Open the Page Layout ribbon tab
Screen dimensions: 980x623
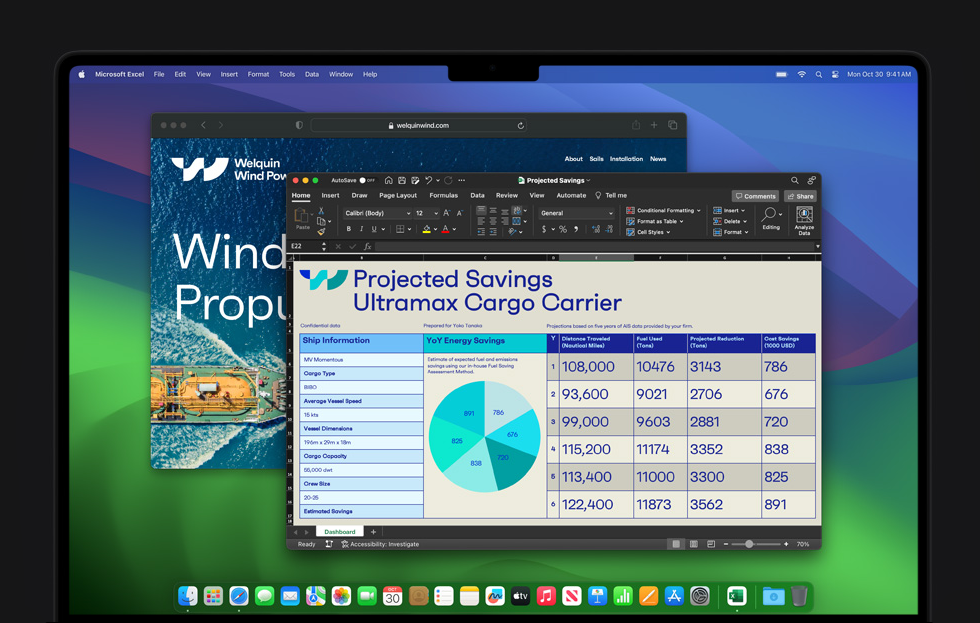tap(398, 196)
